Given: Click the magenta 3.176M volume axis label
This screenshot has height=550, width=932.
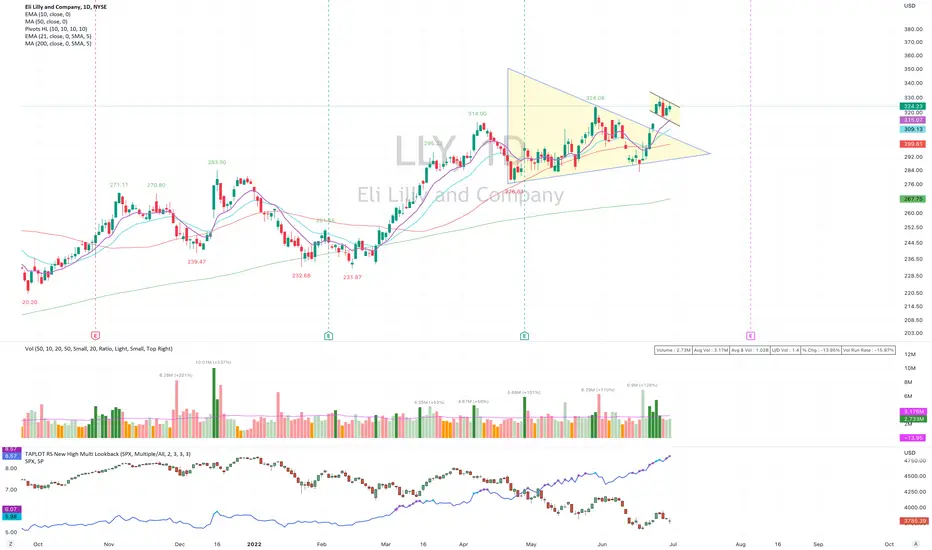Looking at the screenshot, I should point(914,411).
